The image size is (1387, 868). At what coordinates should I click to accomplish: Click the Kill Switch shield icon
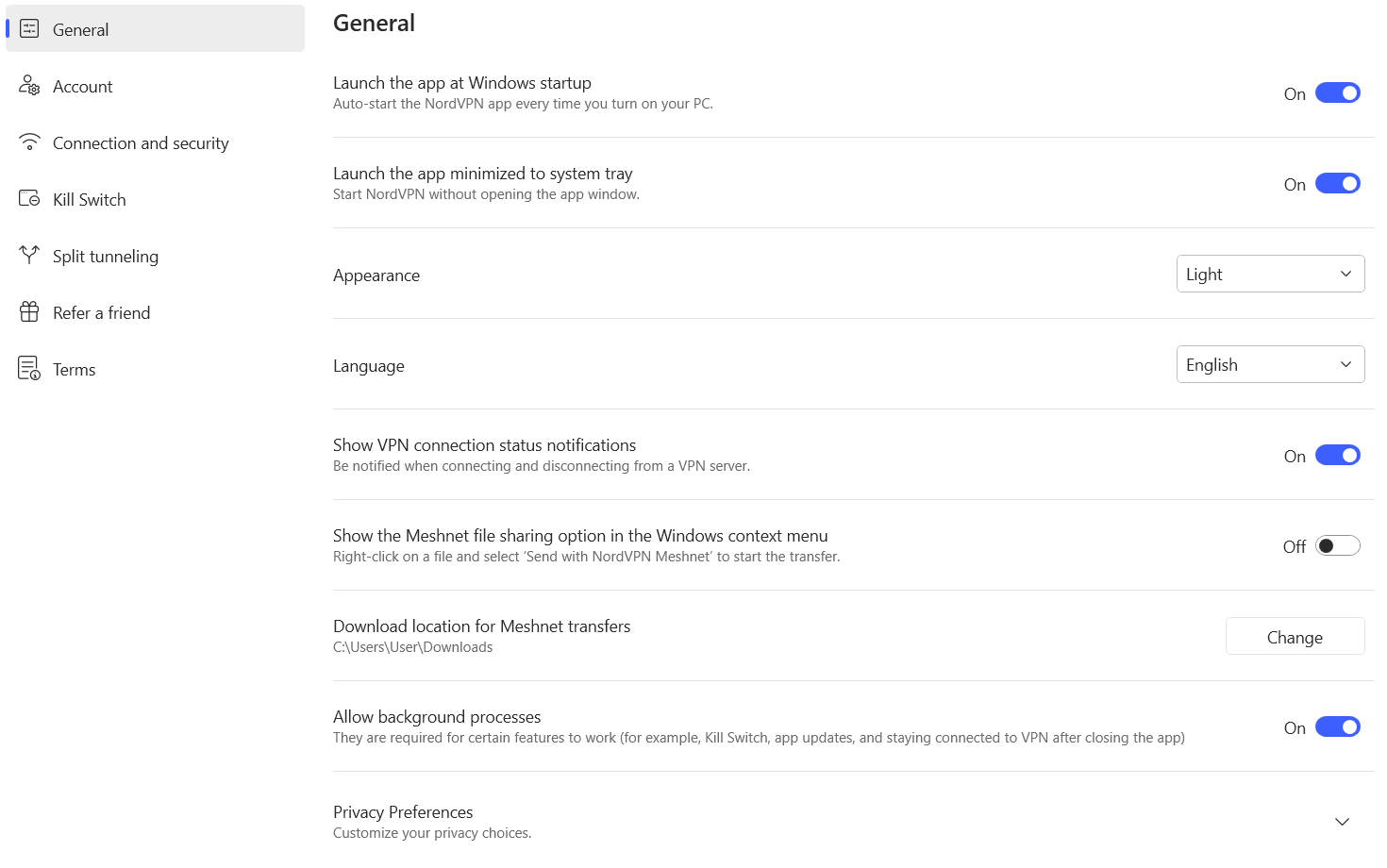click(29, 199)
